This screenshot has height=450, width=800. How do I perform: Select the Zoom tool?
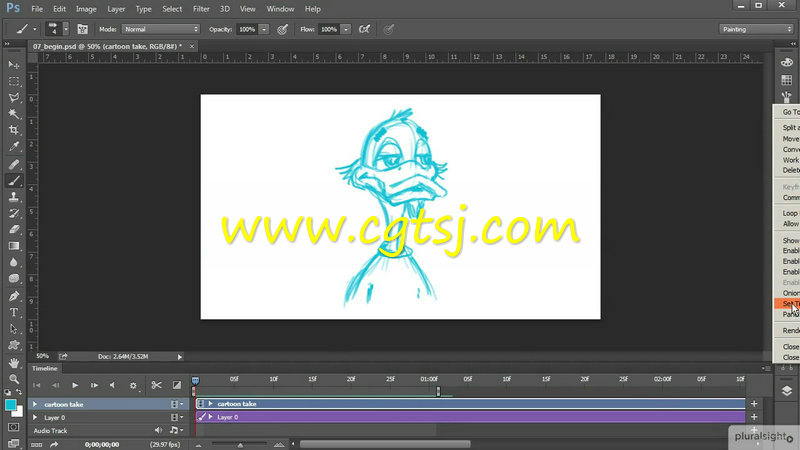(x=14, y=379)
